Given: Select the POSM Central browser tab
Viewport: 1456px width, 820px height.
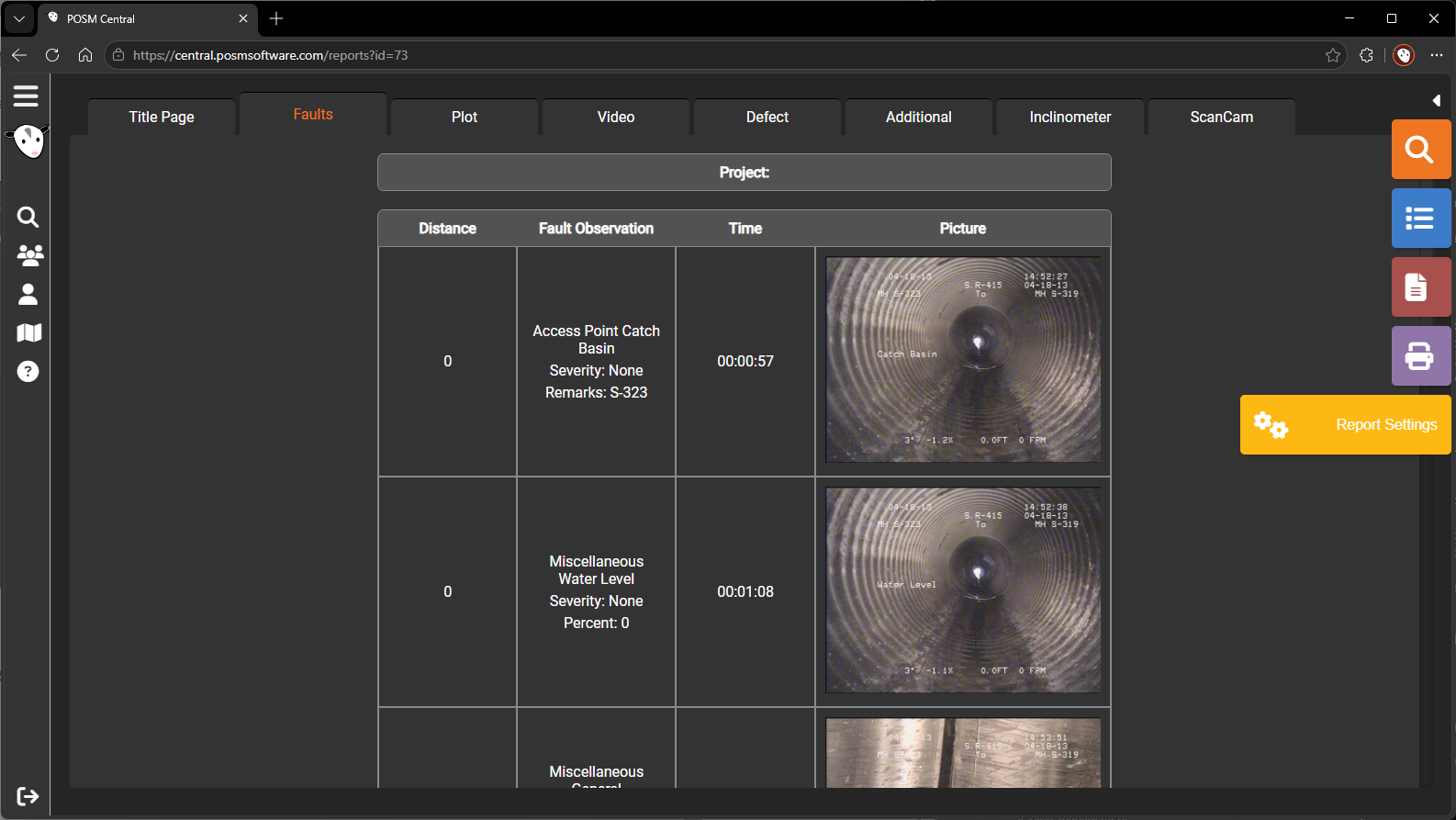Looking at the screenshot, I should pyautogui.click(x=148, y=18).
